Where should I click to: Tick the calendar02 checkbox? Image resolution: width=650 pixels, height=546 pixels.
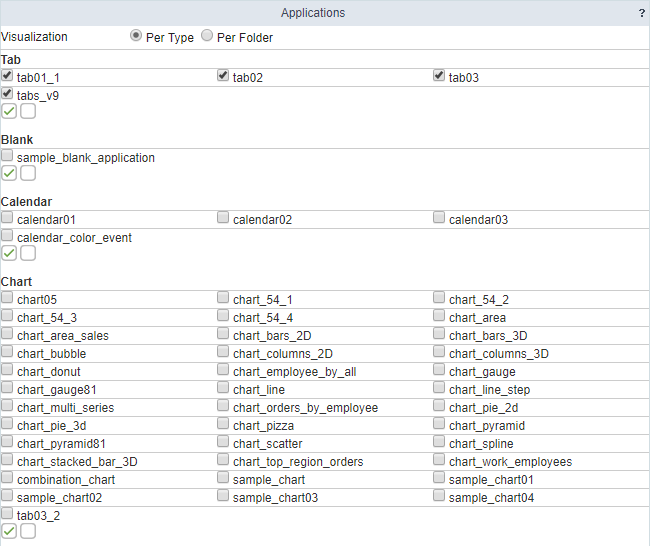[x=224, y=218]
